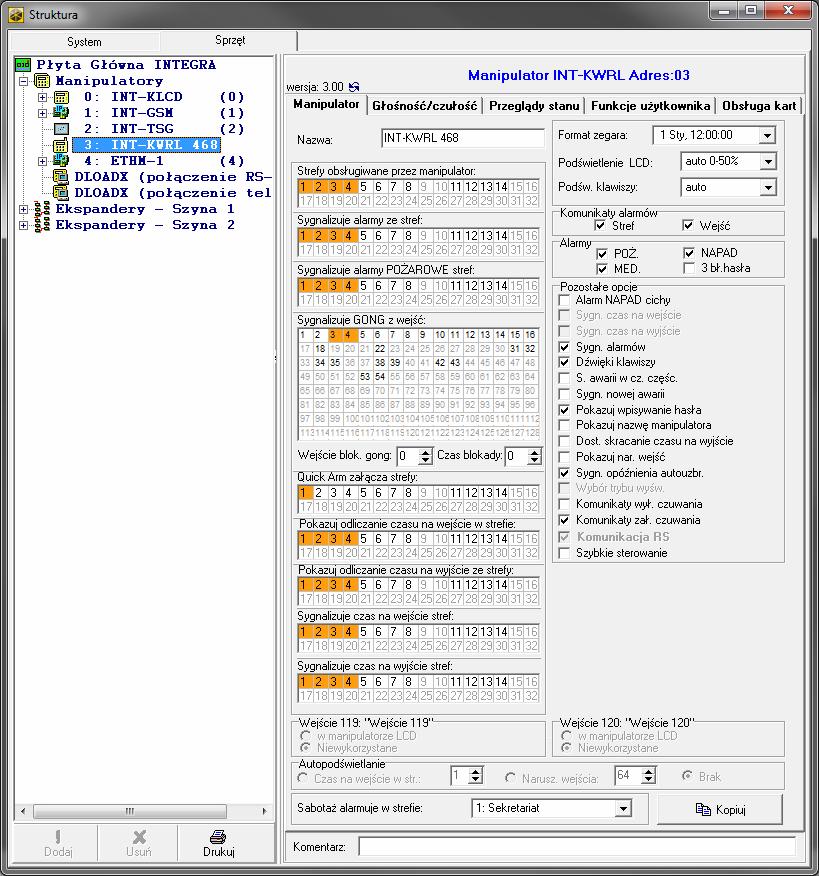This screenshot has width=819, height=876.
Task: Toggle the Stref alarm messages checkbox
Action: [x=600, y=226]
